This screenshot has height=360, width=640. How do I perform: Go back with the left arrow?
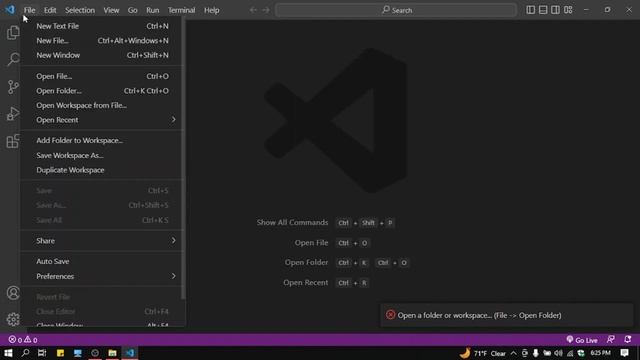tap(253, 10)
